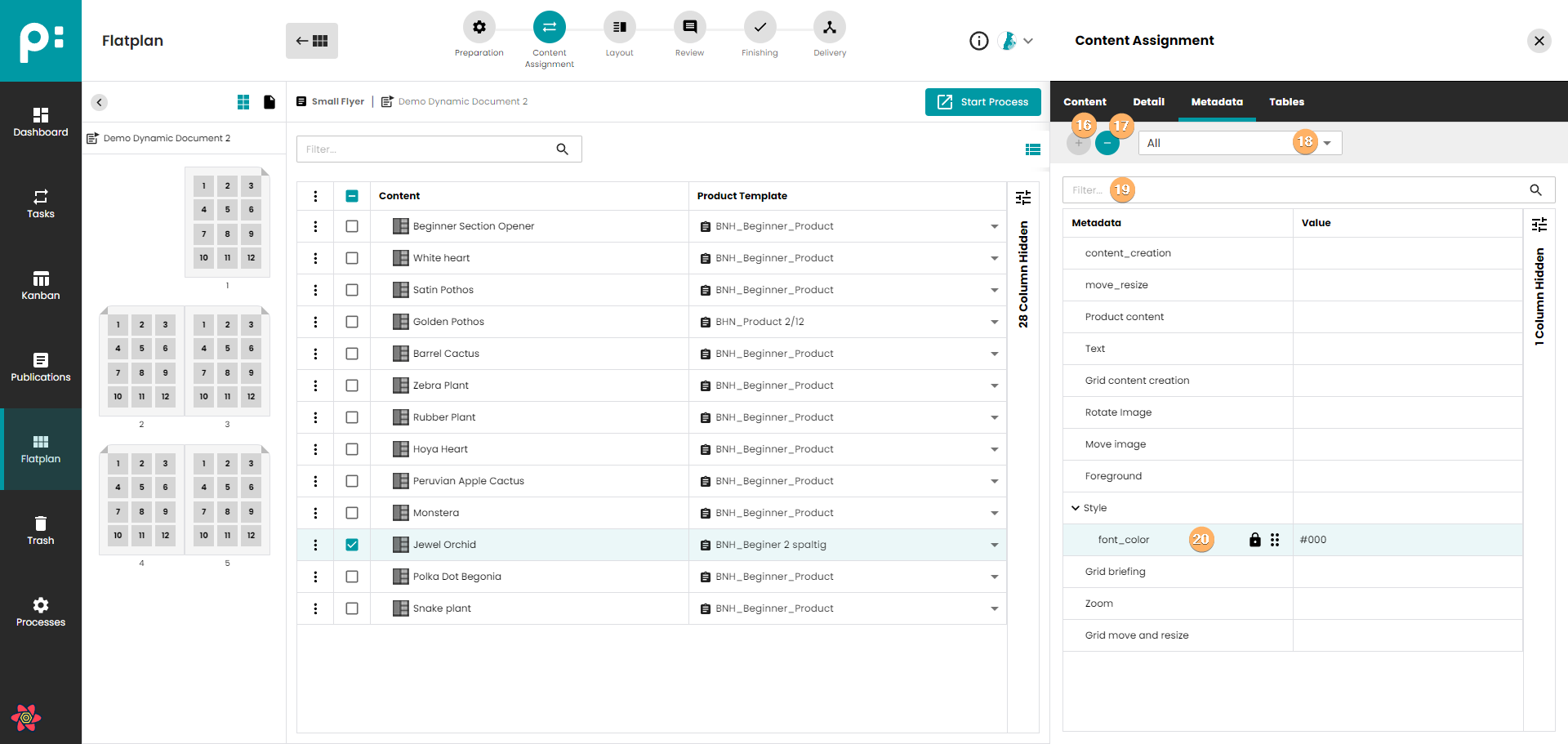The image size is (1568, 744).
Task: Switch to the Tables tab
Action: click(x=1285, y=102)
